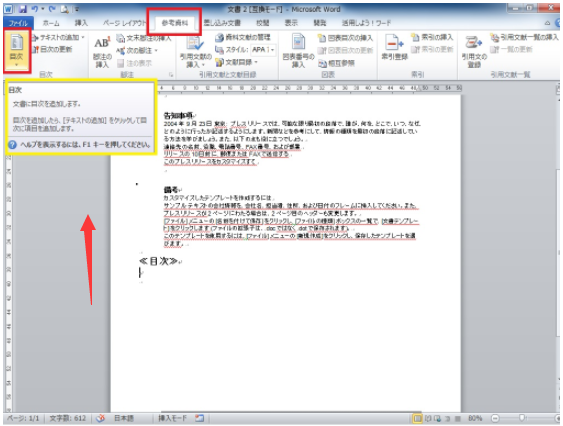Open the 目次 (table of contents) button
563x426 pixels.
click(x=17, y=50)
